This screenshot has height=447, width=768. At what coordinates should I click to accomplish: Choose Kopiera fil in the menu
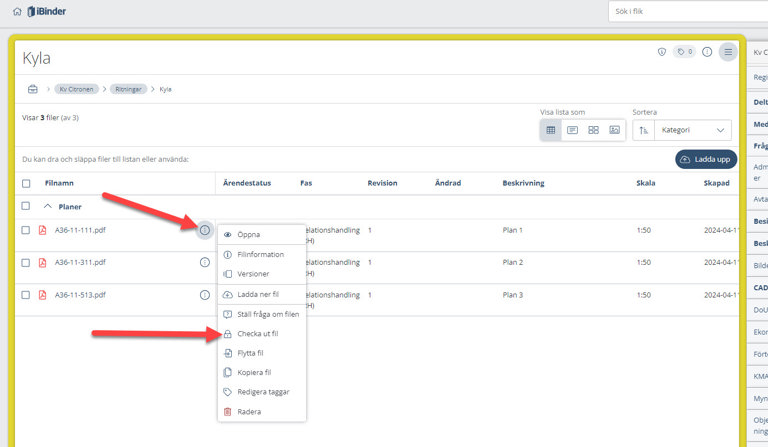tap(262, 373)
